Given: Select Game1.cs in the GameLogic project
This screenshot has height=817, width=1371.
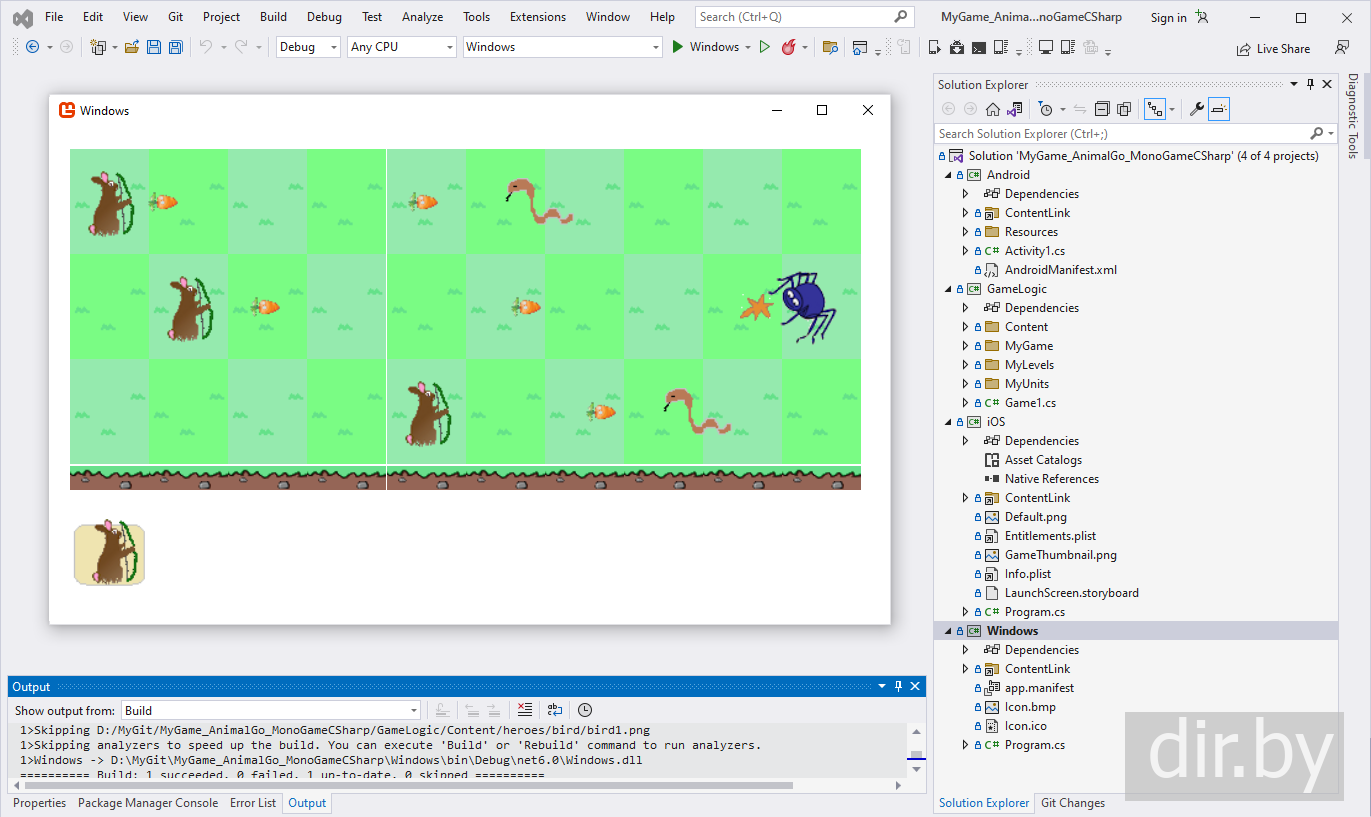Looking at the screenshot, I should click(1030, 403).
